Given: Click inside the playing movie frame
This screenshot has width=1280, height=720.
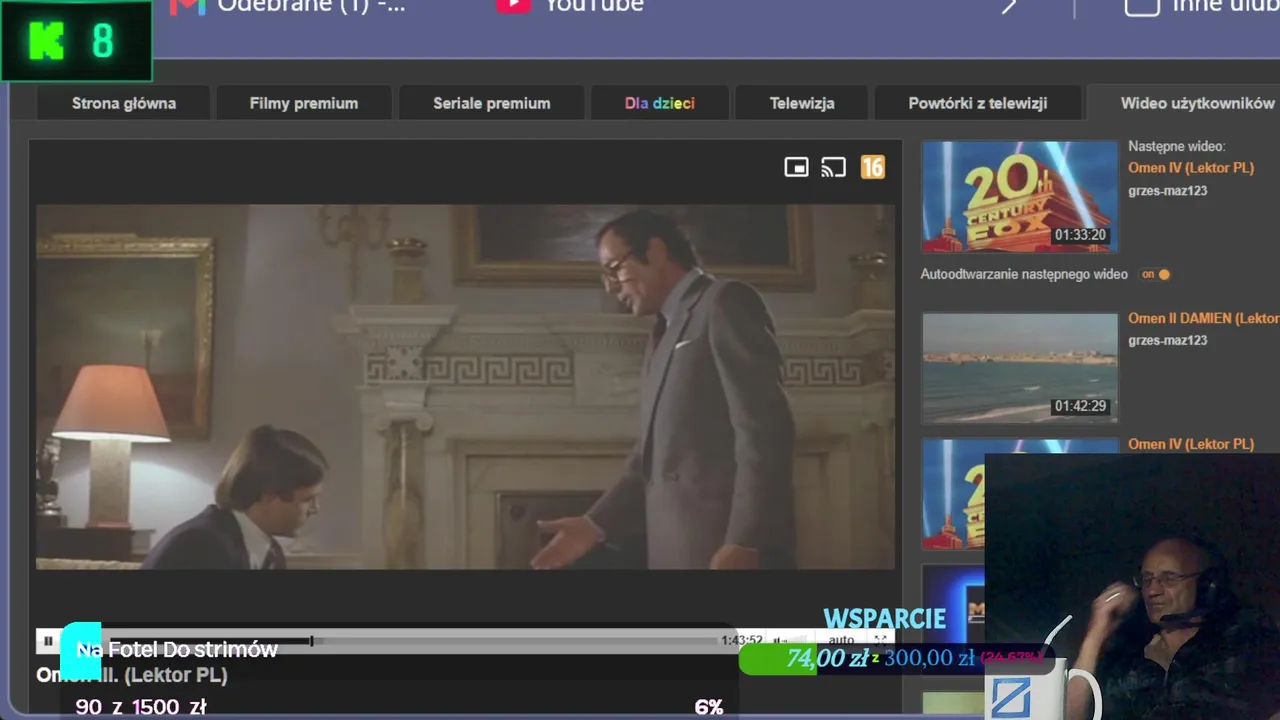Looking at the screenshot, I should point(465,387).
